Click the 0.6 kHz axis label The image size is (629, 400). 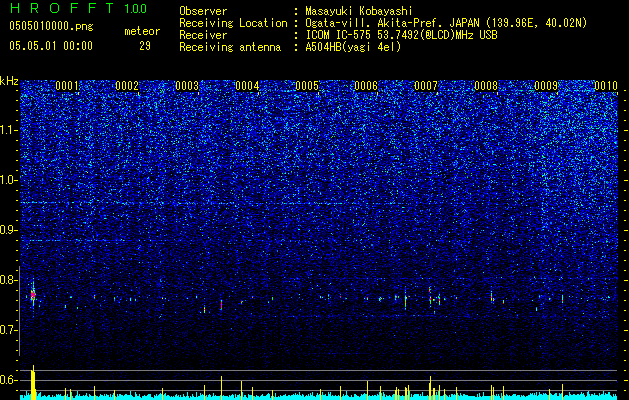9,380
